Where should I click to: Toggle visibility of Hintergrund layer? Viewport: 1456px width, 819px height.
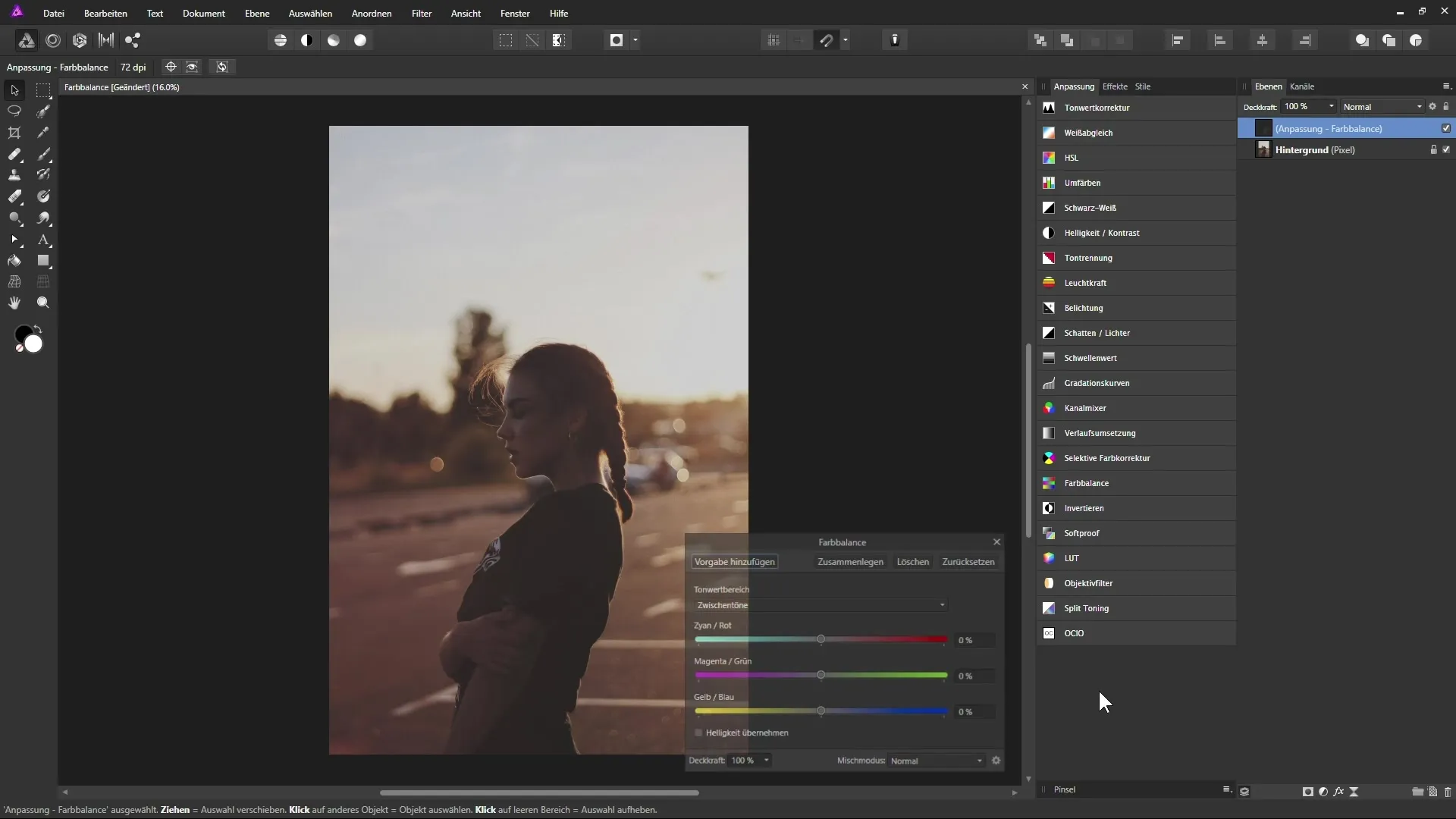pos(1446,149)
